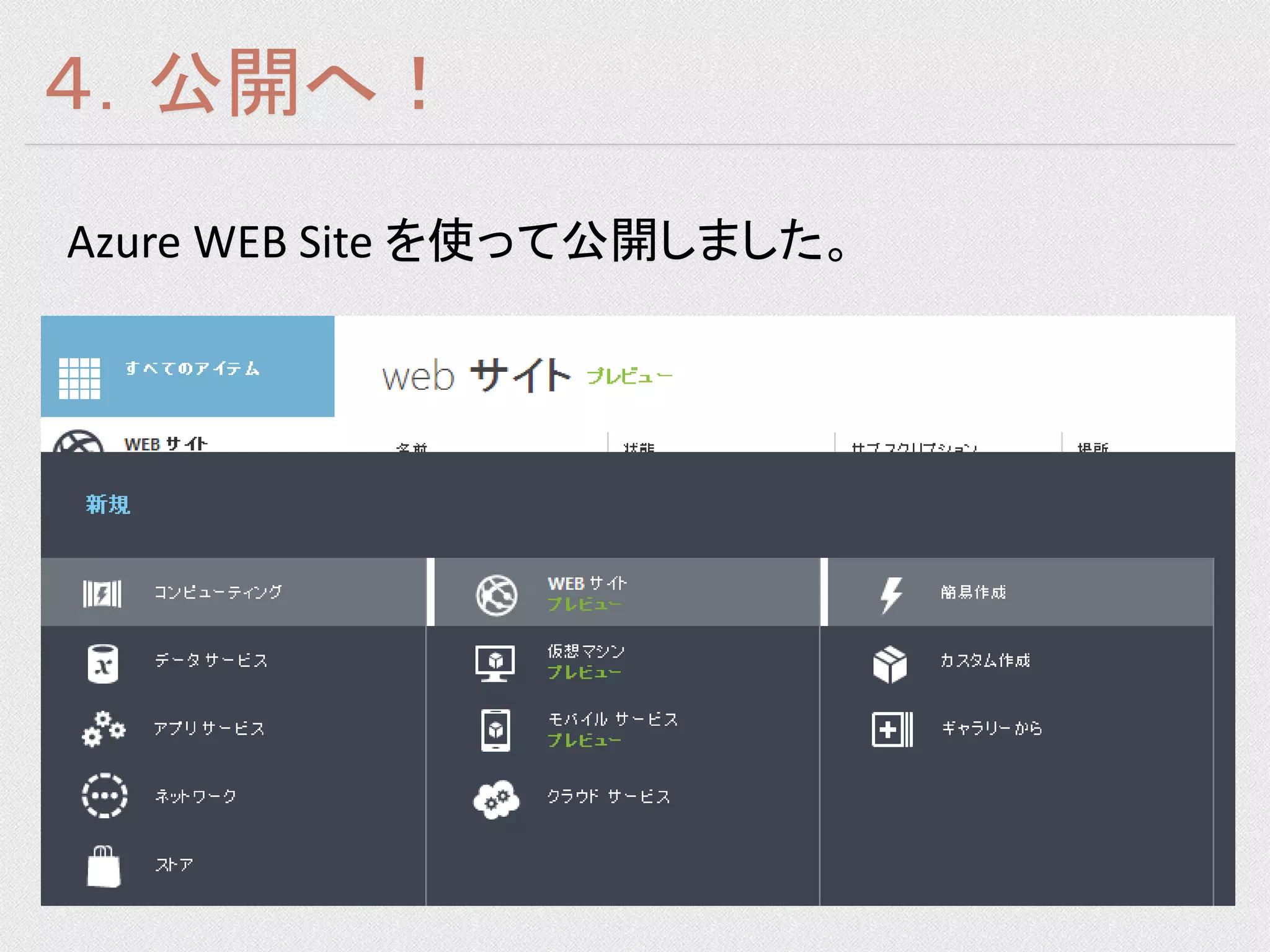Click the カスタム作成 box icon
The height and width of the screenshot is (952, 1270).
tap(890, 664)
